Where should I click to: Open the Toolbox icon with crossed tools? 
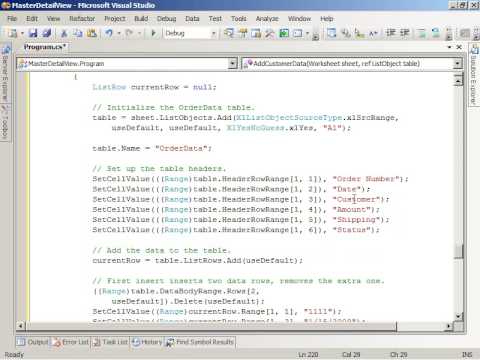pyautogui.click(x=270, y=33)
